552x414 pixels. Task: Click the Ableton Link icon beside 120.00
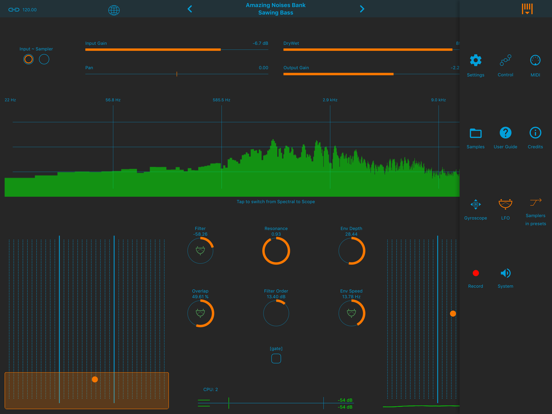click(14, 10)
